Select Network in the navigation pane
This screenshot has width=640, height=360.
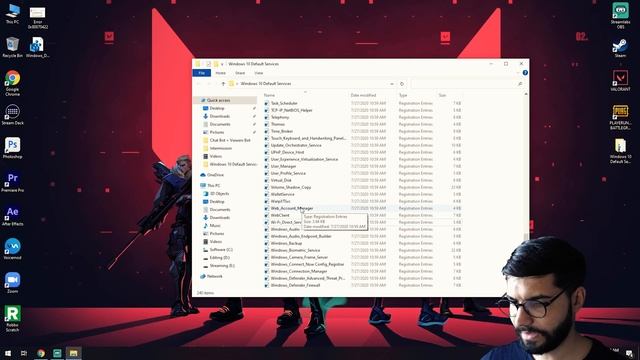(x=214, y=276)
